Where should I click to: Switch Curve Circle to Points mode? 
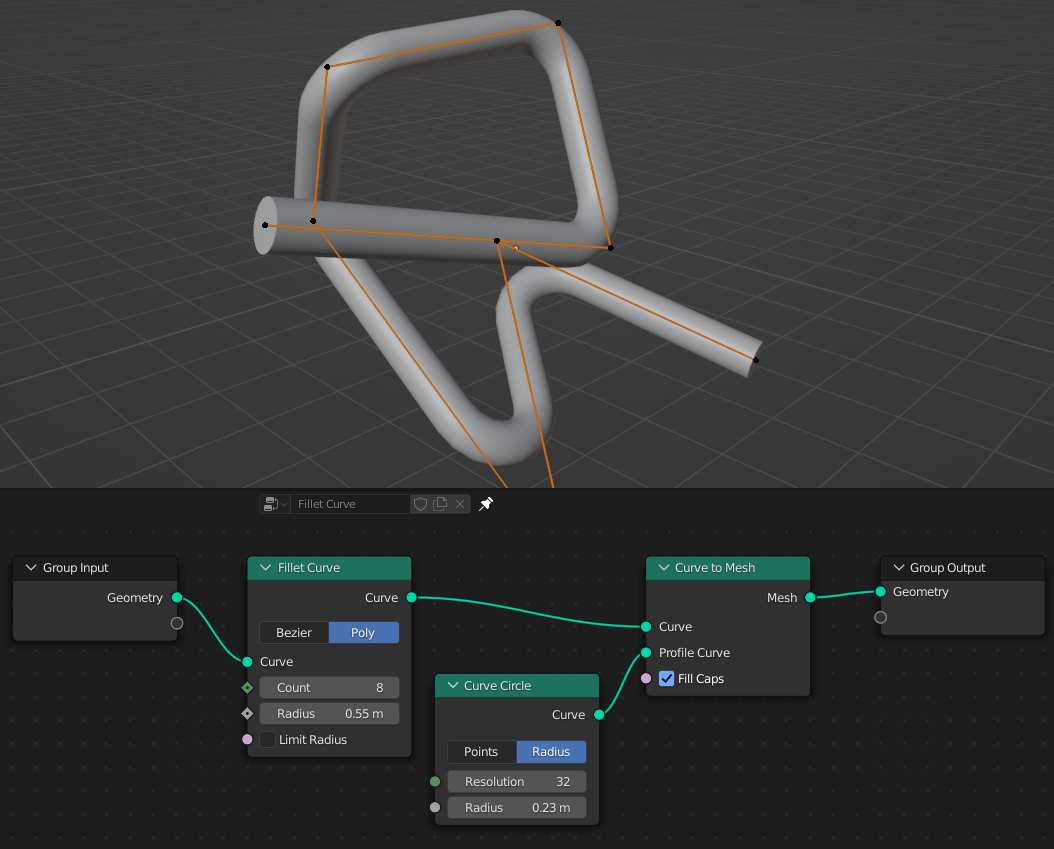pyautogui.click(x=481, y=751)
